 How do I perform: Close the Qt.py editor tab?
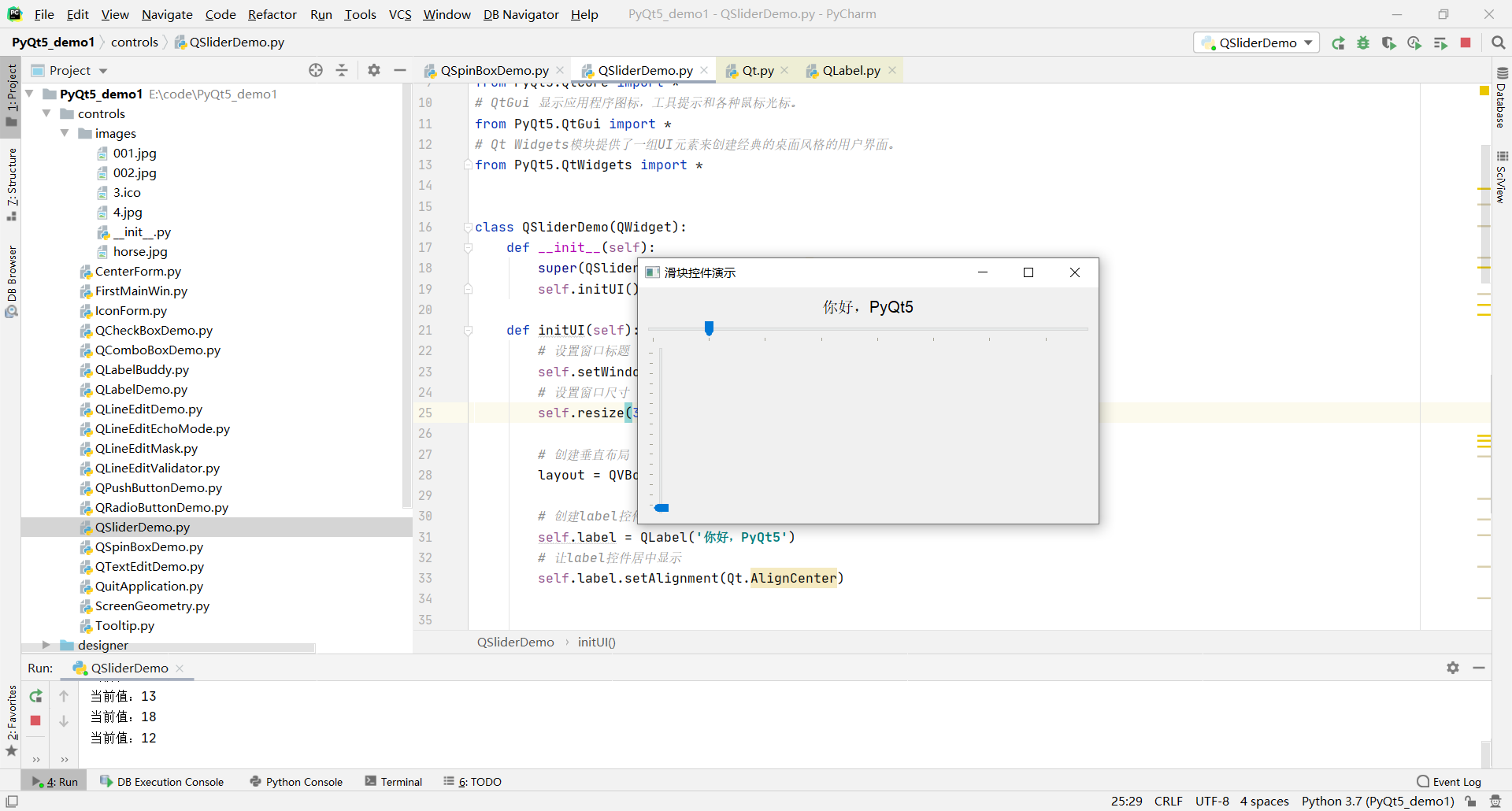point(784,70)
